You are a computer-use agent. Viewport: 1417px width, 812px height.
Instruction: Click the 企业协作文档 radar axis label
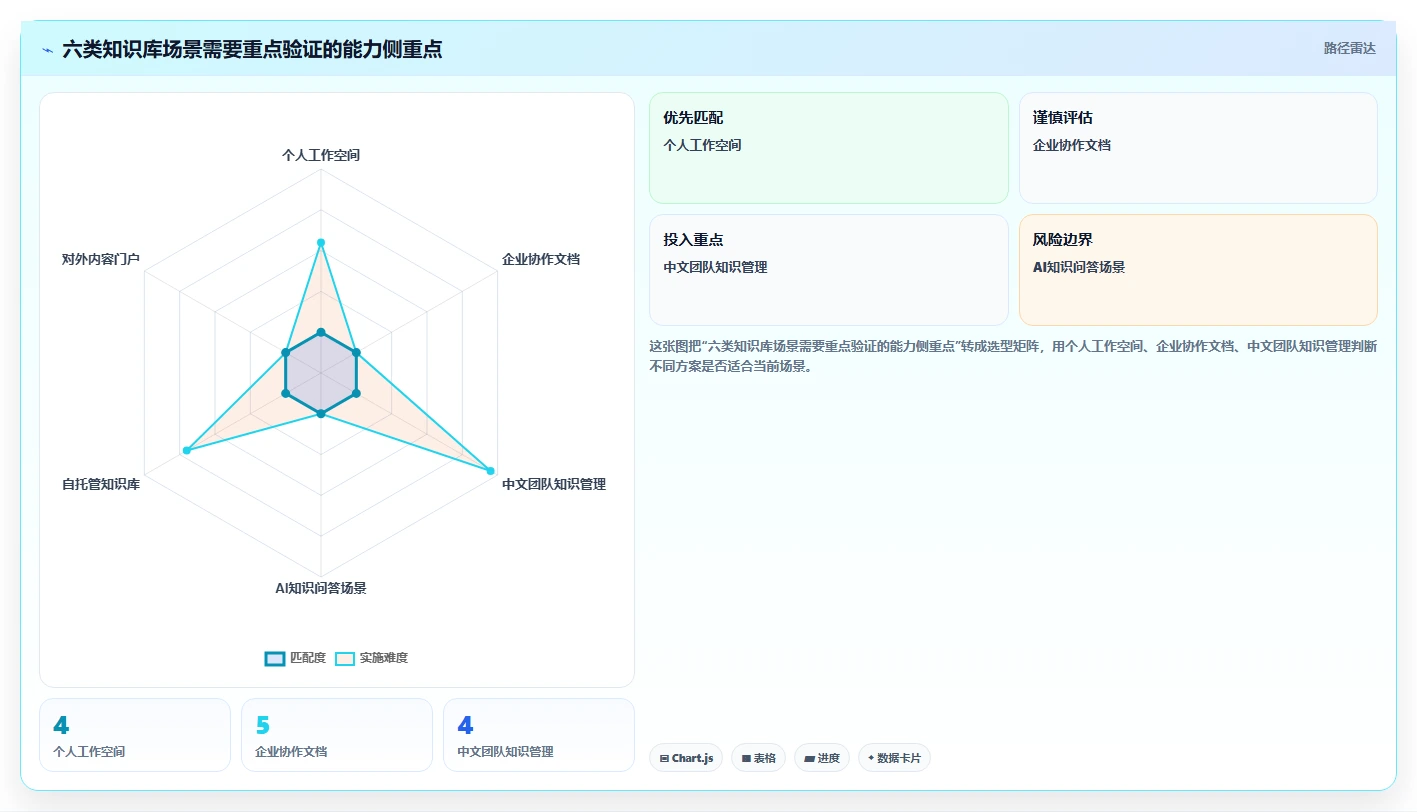pos(541,259)
